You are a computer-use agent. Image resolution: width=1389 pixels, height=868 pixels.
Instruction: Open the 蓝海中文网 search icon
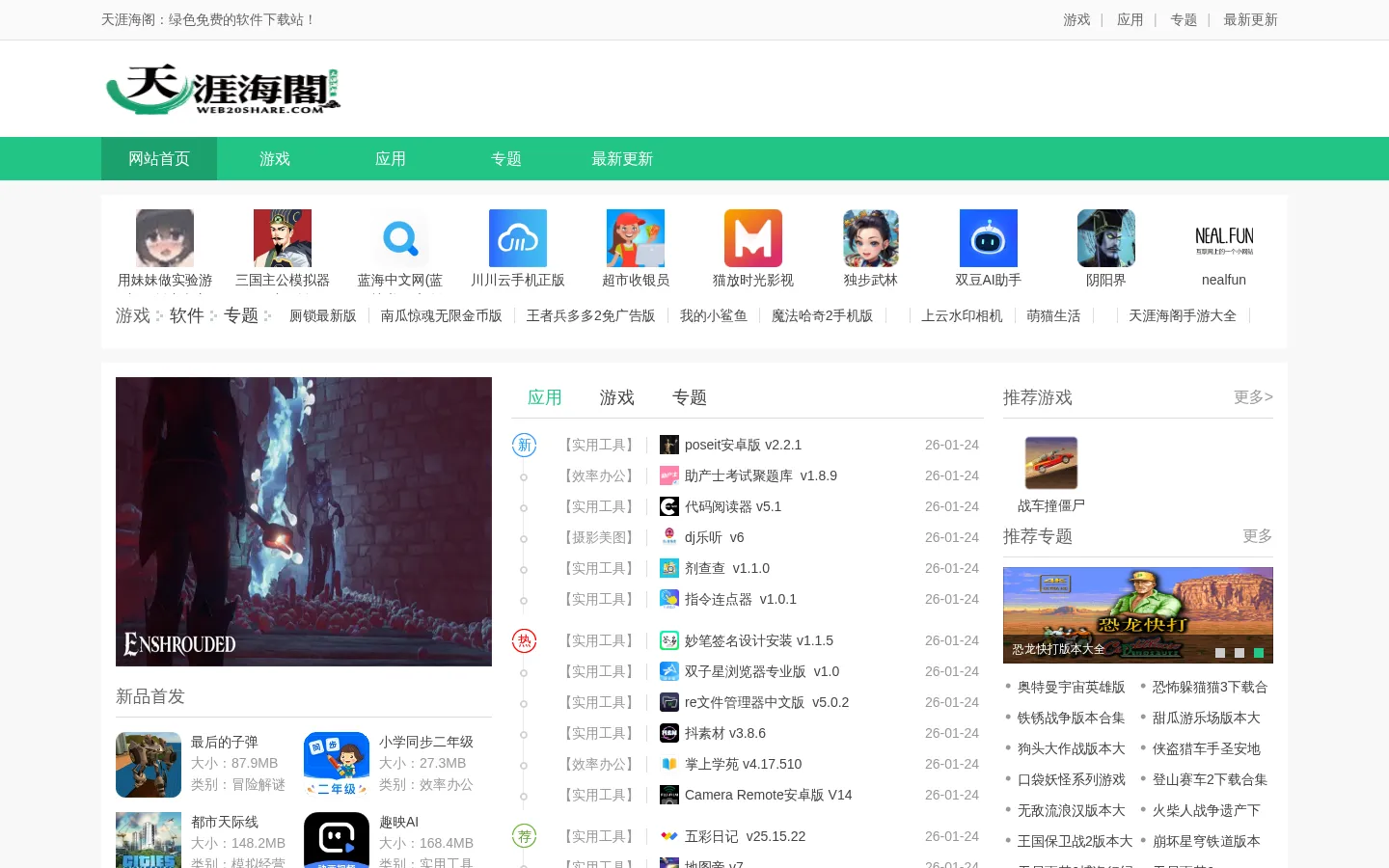click(400, 238)
